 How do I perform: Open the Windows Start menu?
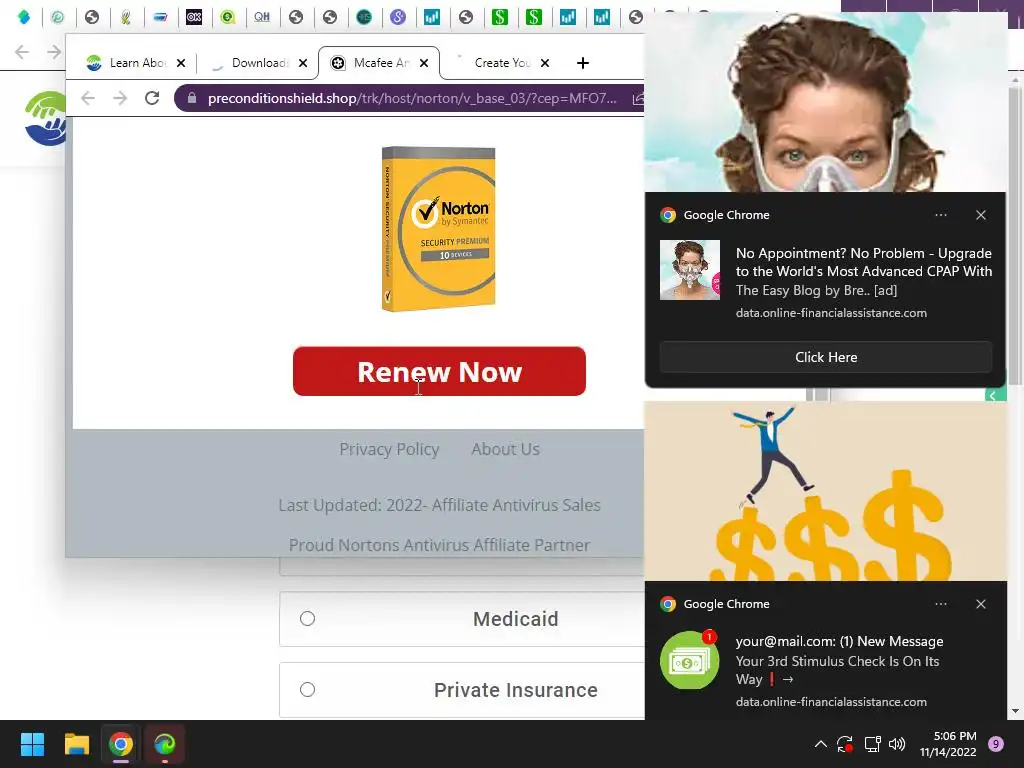(32, 744)
